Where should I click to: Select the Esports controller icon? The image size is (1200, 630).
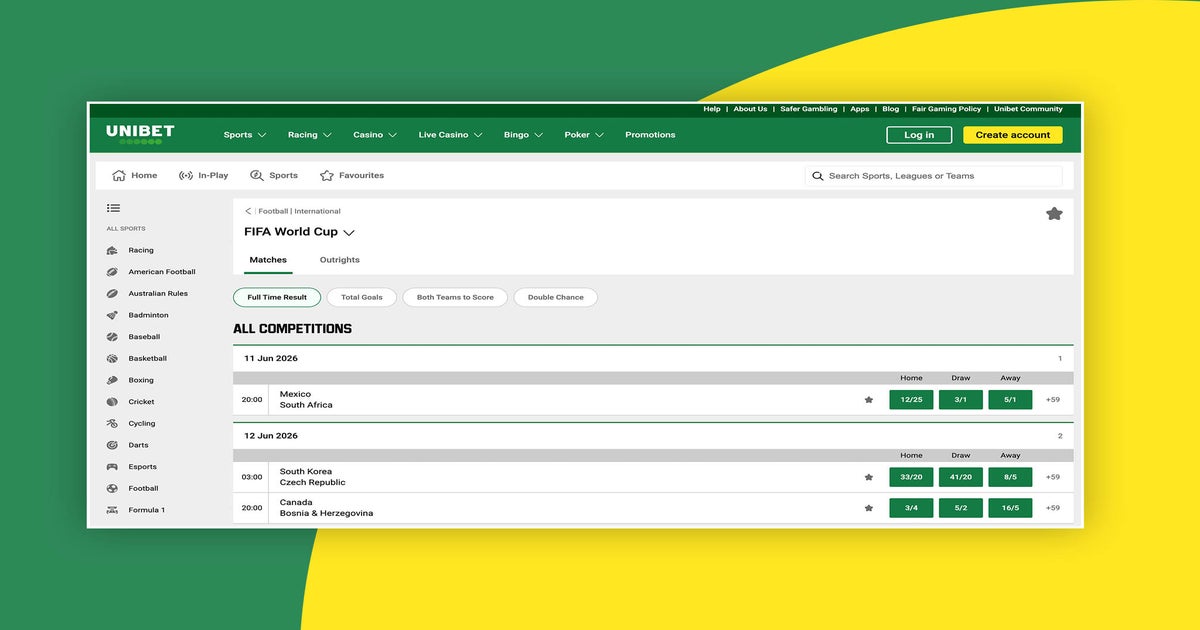tap(112, 467)
